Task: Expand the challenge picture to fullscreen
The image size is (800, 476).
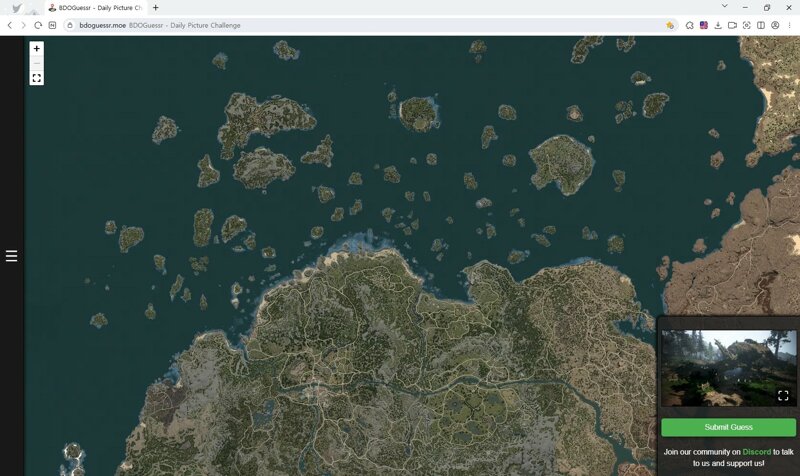Action: pyautogui.click(x=783, y=395)
